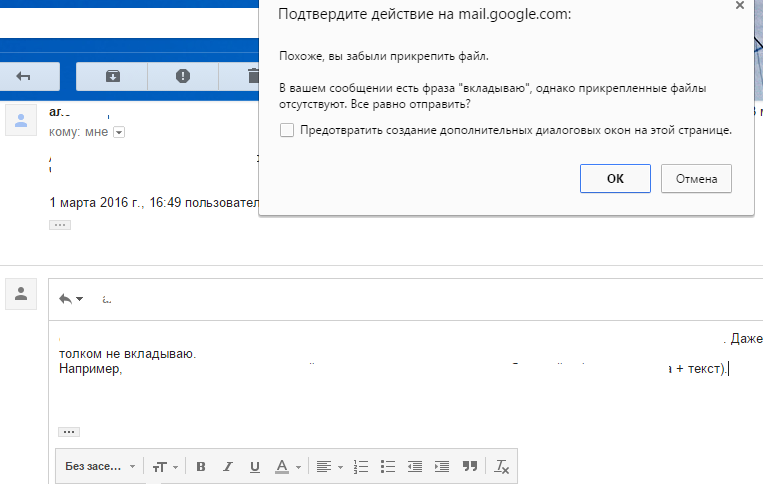Archive the message with archive icon

(x=112, y=76)
